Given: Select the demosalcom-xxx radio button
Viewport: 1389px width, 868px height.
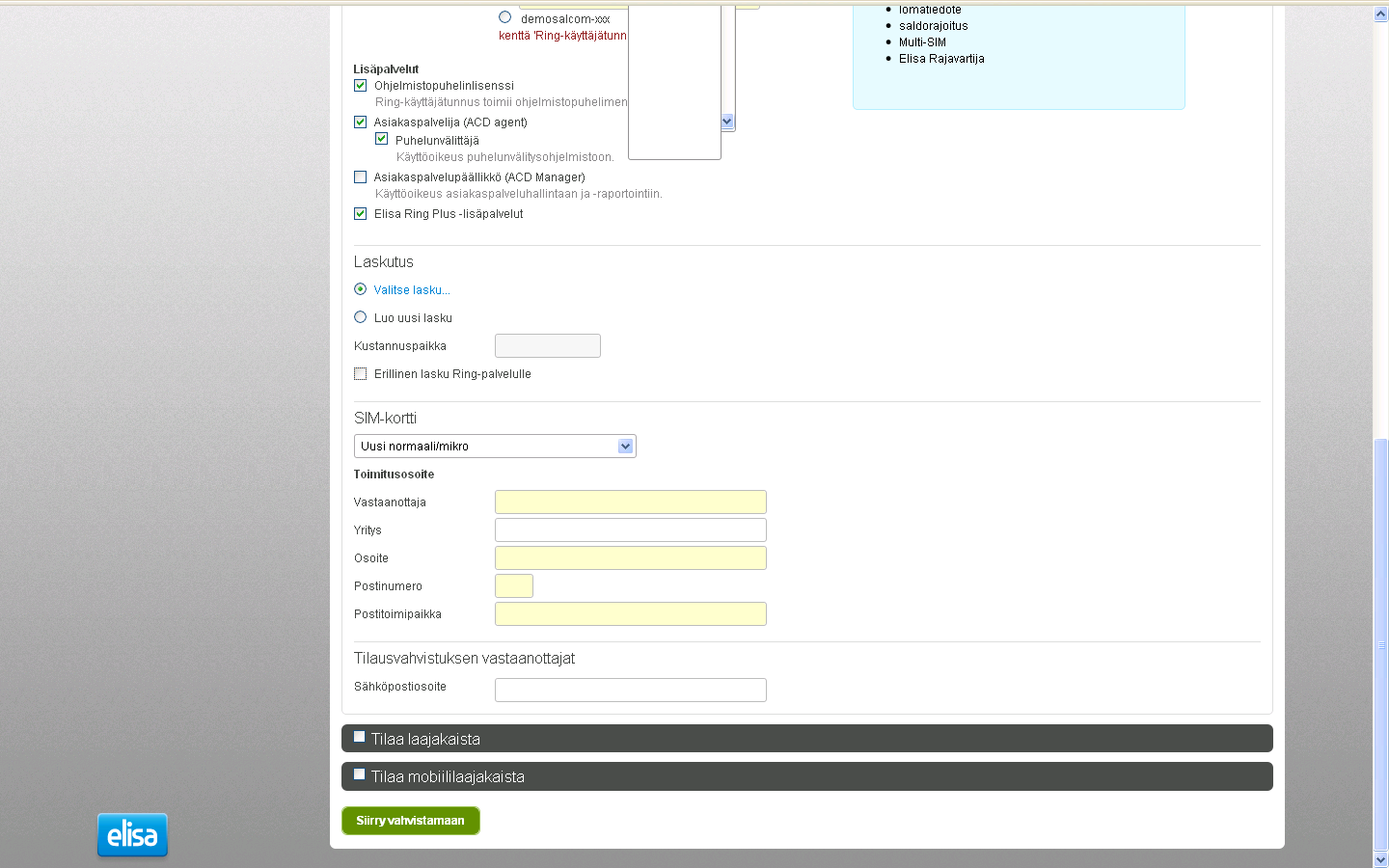Looking at the screenshot, I should (x=504, y=17).
